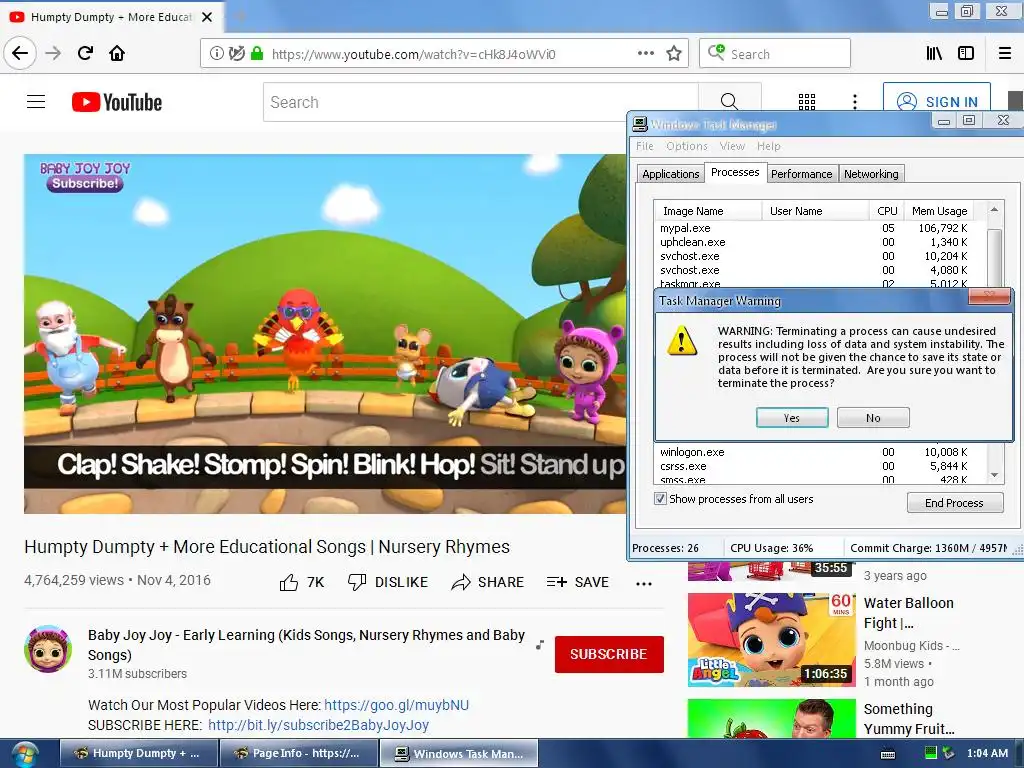Screen dimensions: 1024x768
Task: Sort processes by User Name column
Action: click(x=816, y=211)
